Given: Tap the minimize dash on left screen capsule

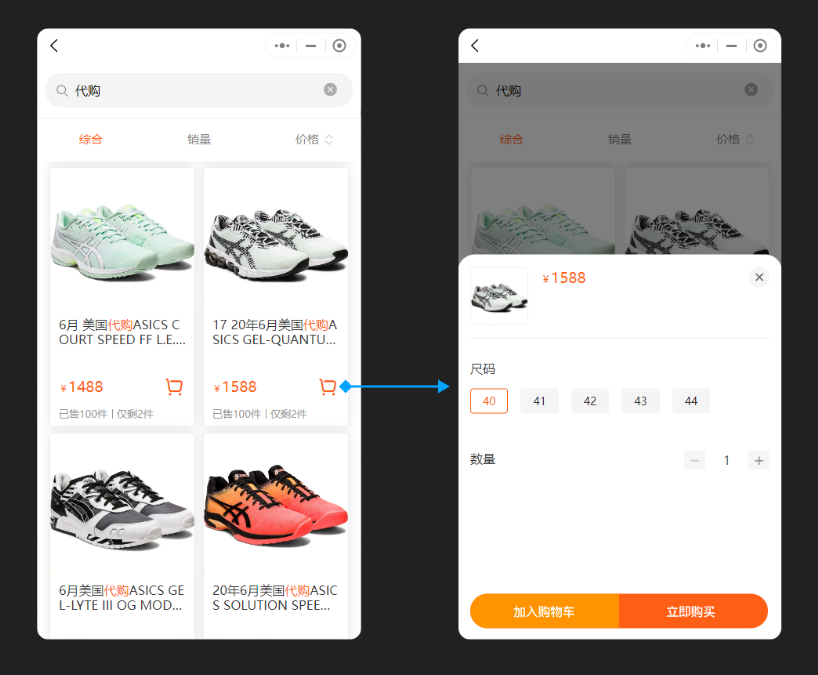Looking at the screenshot, I should (x=311, y=46).
